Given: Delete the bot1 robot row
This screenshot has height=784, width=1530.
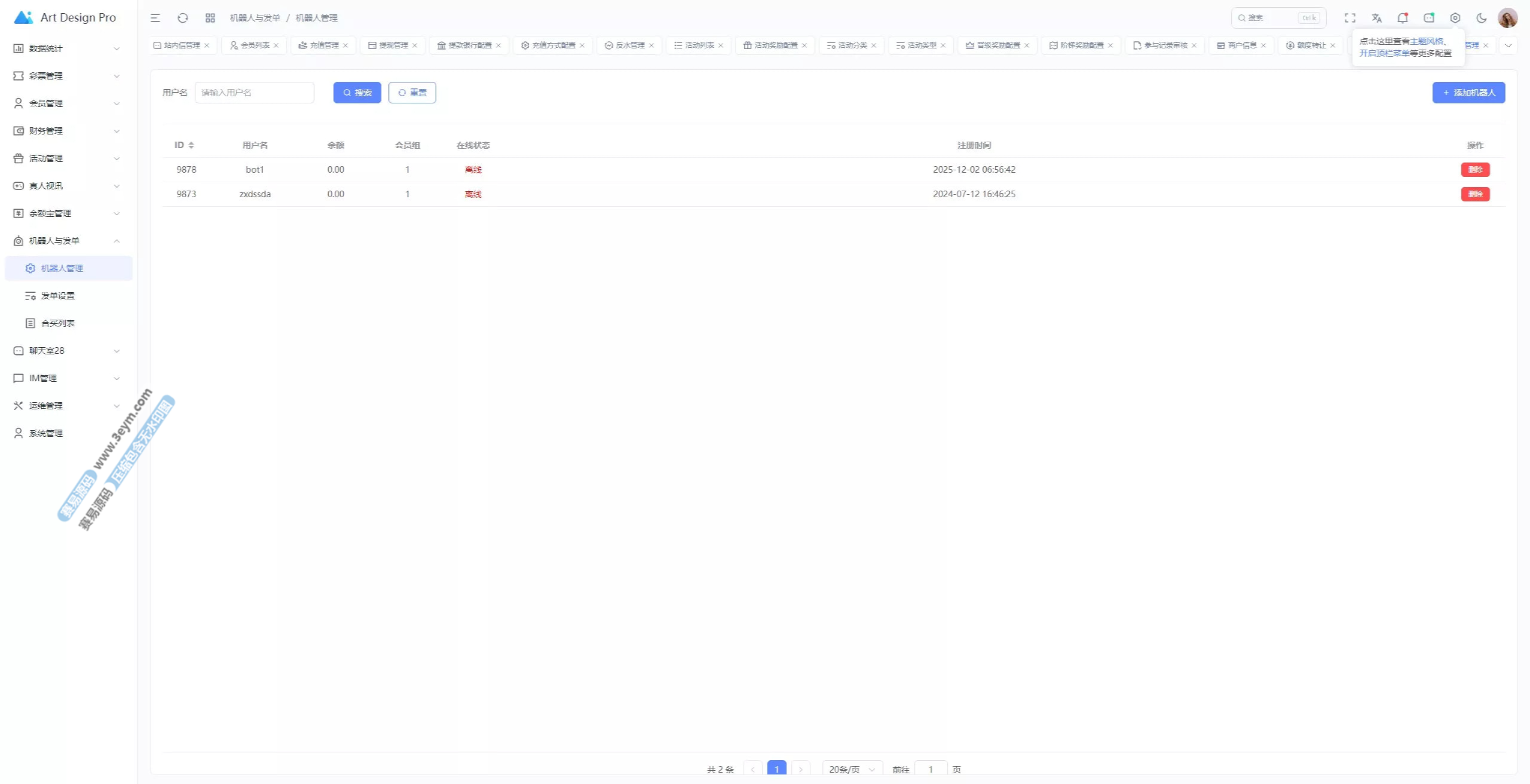Looking at the screenshot, I should point(1475,170).
